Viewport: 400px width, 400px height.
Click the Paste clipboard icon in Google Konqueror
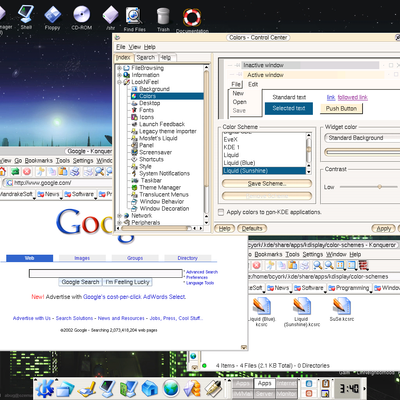pyautogui.click(x=63, y=172)
